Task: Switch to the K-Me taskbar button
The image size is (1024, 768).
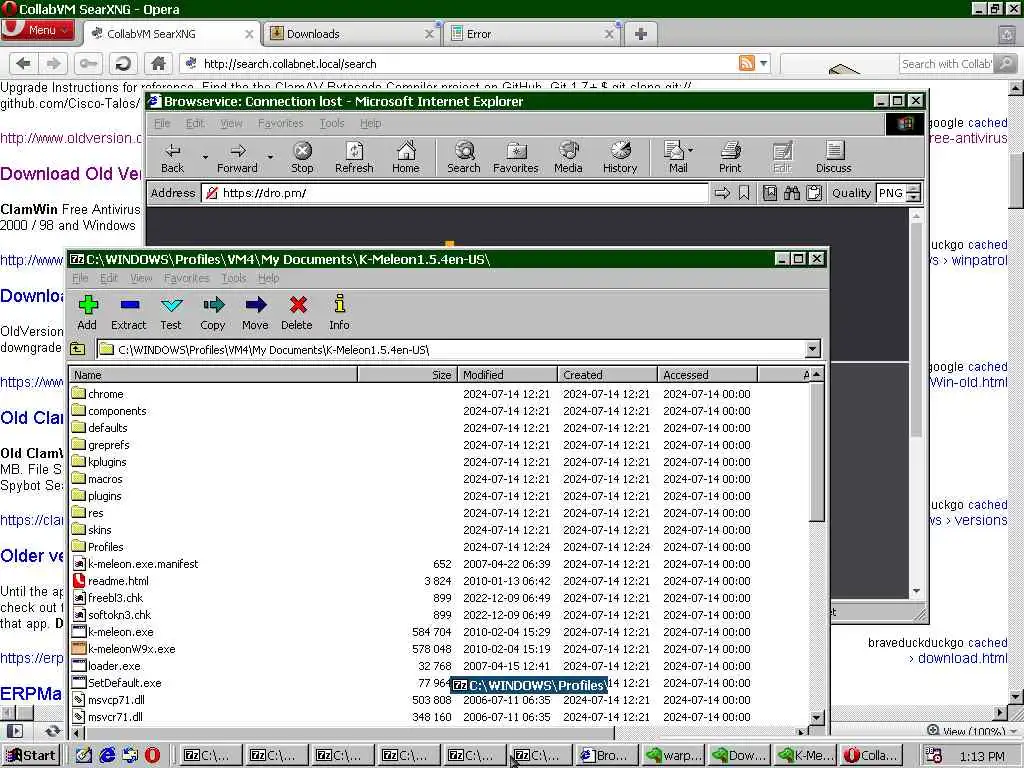Action: point(805,756)
